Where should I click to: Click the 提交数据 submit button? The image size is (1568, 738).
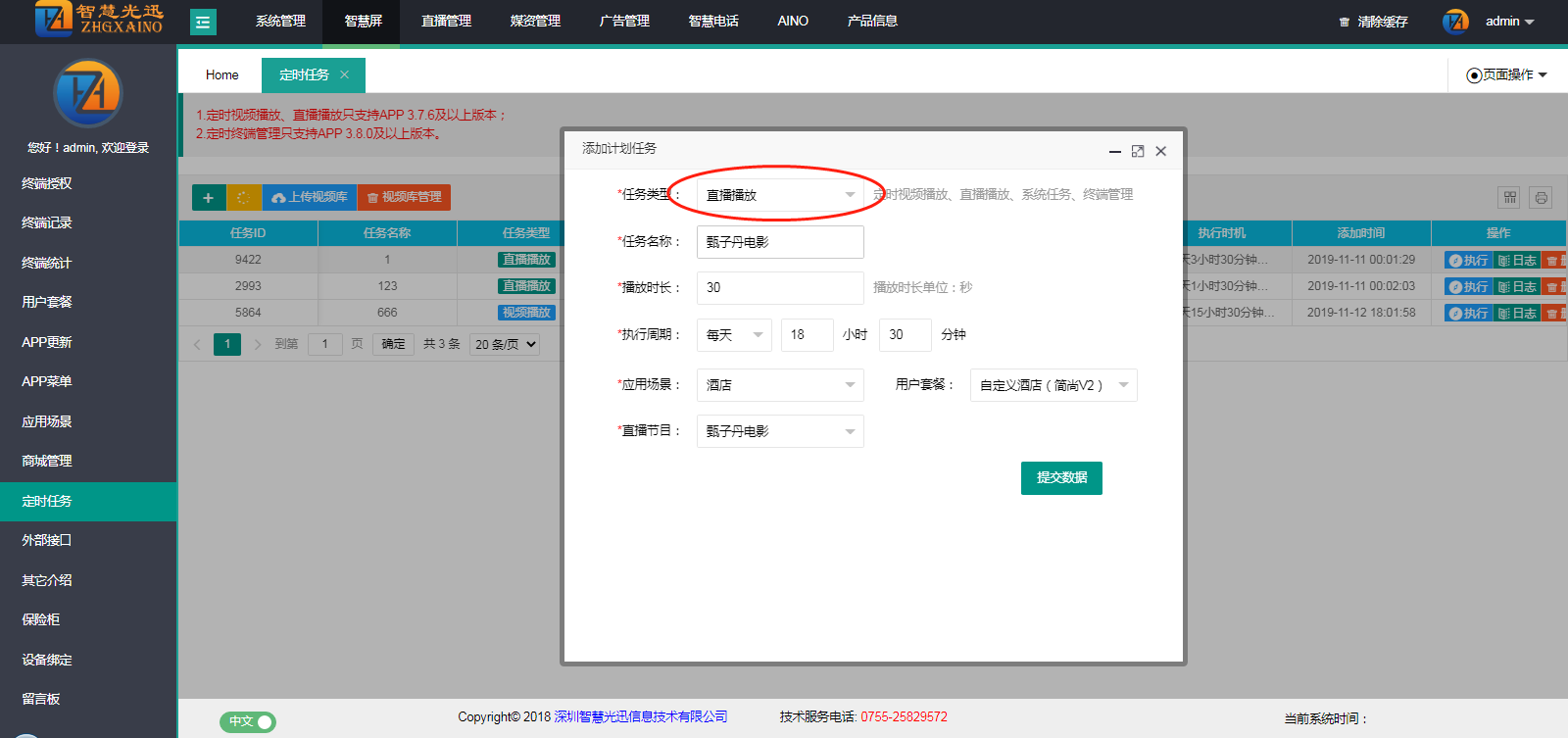(1061, 478)
